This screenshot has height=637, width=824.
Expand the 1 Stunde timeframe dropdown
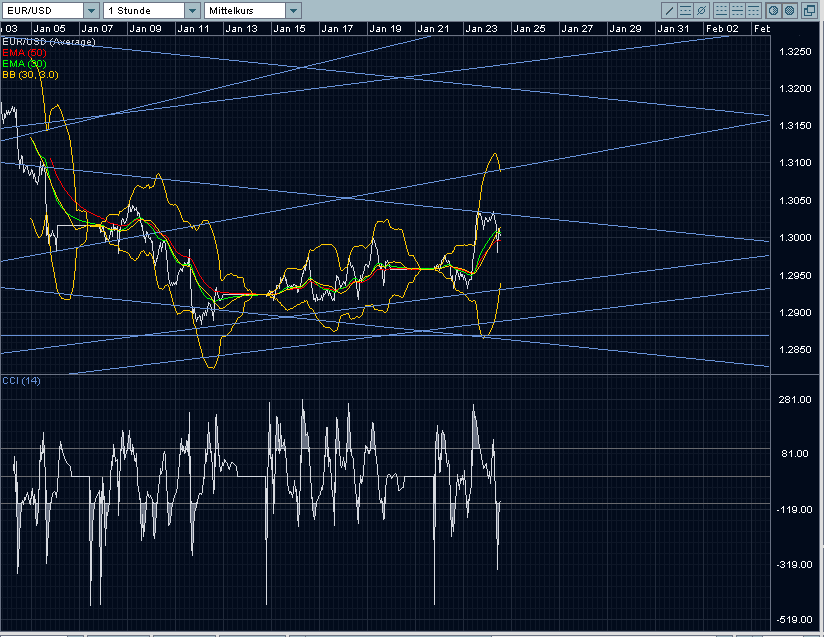point(150,10)
